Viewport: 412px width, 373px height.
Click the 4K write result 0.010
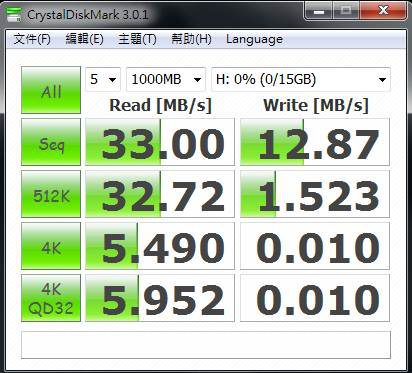315,246
